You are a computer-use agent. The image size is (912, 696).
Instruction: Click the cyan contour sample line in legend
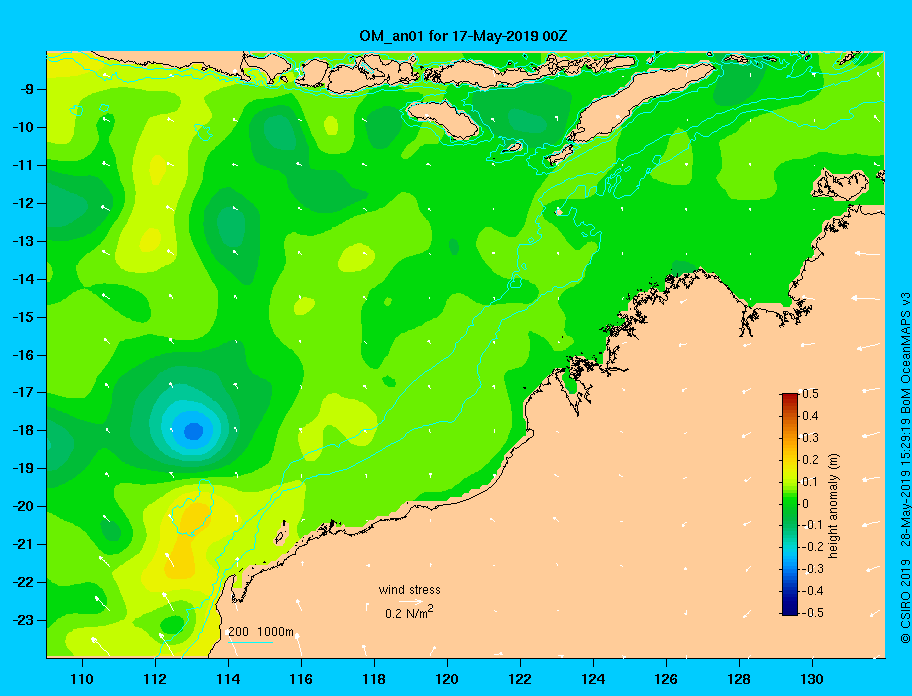251,642
